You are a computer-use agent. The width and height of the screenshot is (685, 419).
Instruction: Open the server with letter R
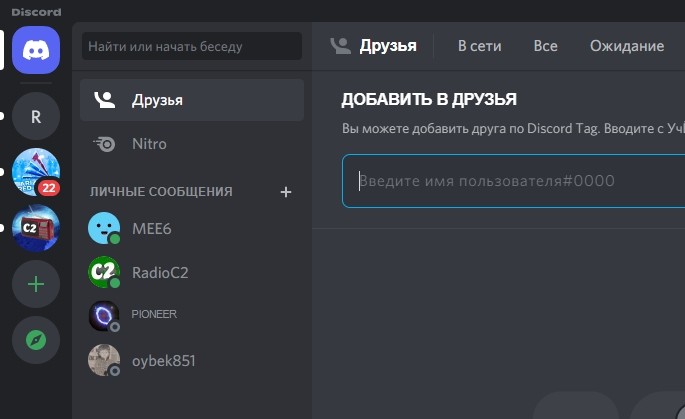click(36, 116)
